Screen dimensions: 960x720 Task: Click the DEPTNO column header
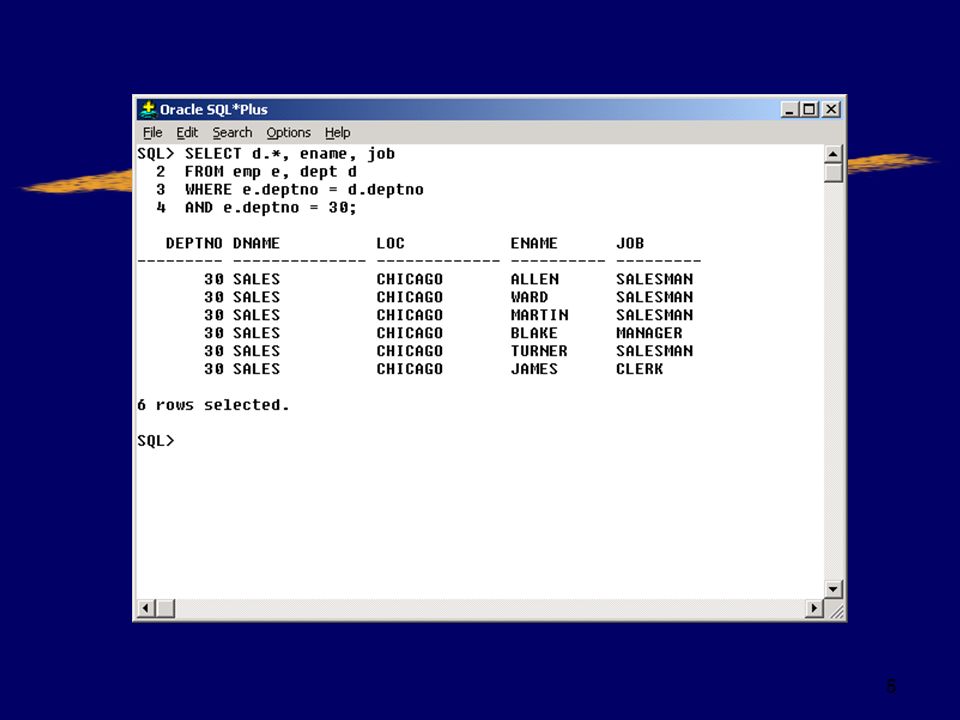pyautogui.click(x=193, y=243)
